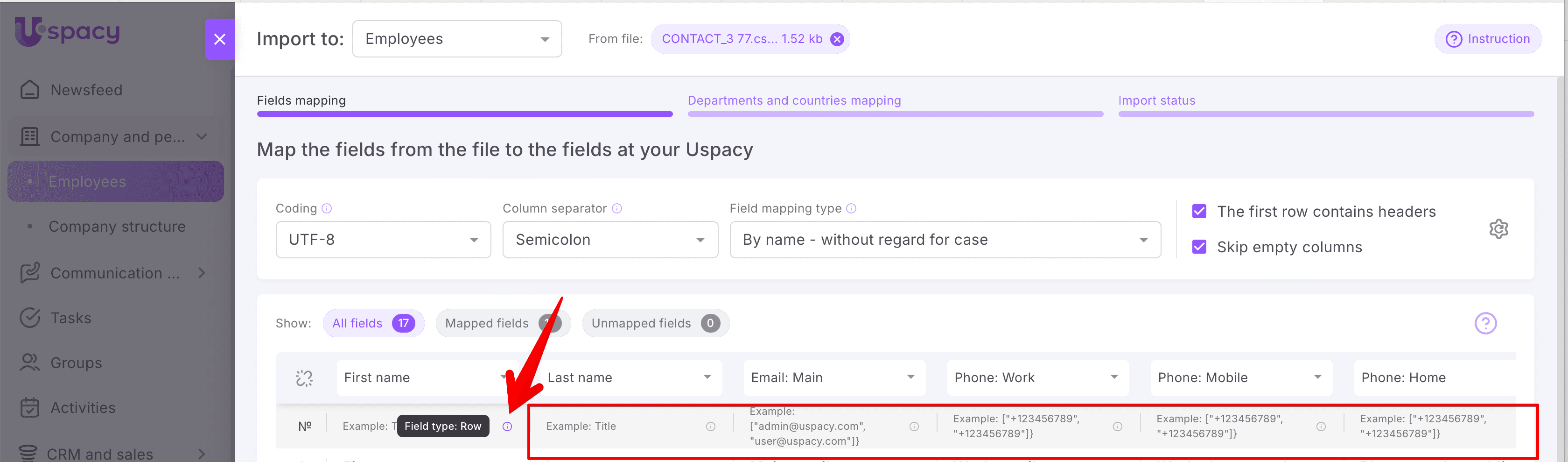This screenshot has width=1568, height=462.
Task: Click the Activities calendar icon
Action: tap(29, 407)
